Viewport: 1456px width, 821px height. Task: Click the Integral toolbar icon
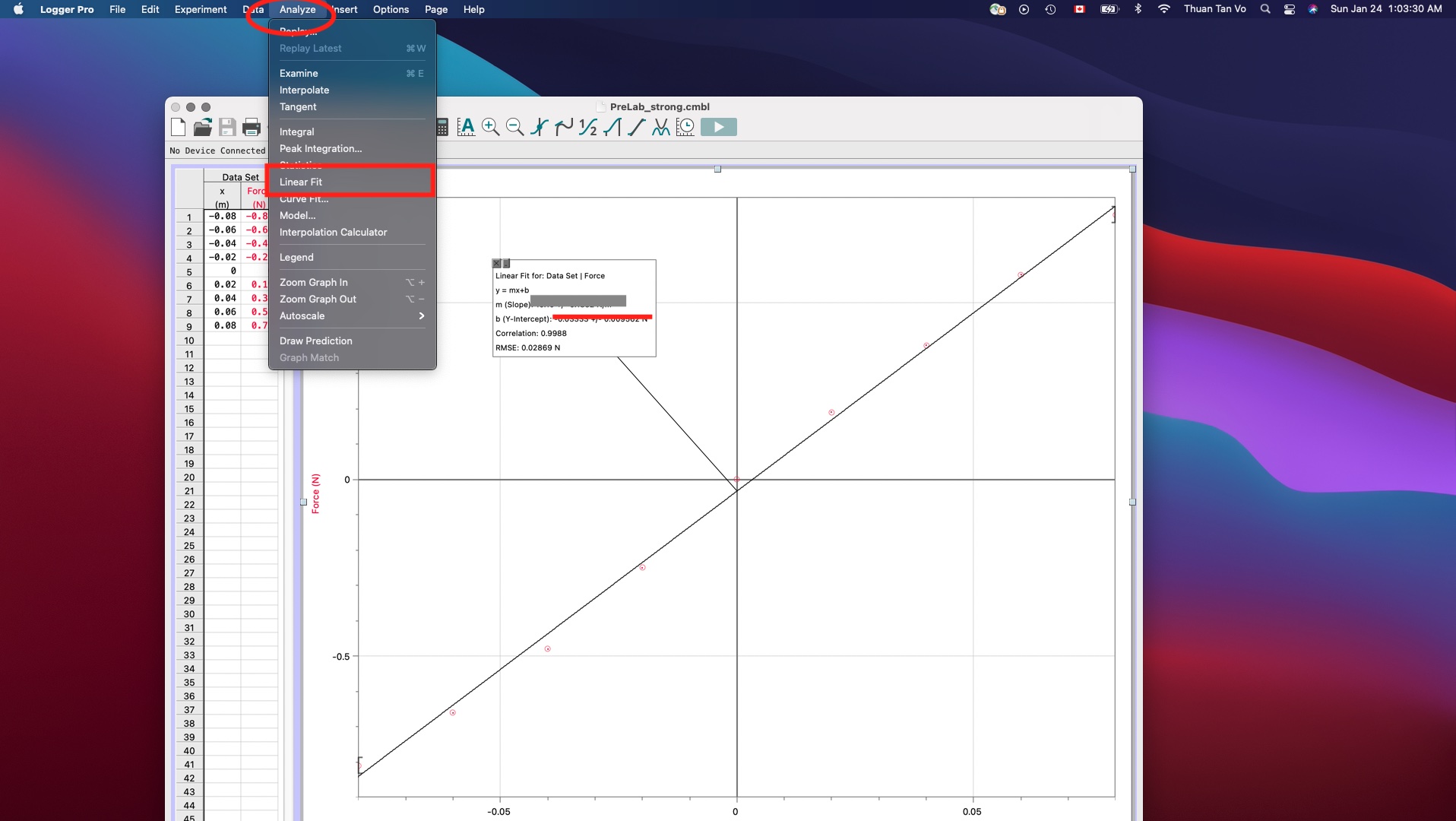[x=612, y=127]
